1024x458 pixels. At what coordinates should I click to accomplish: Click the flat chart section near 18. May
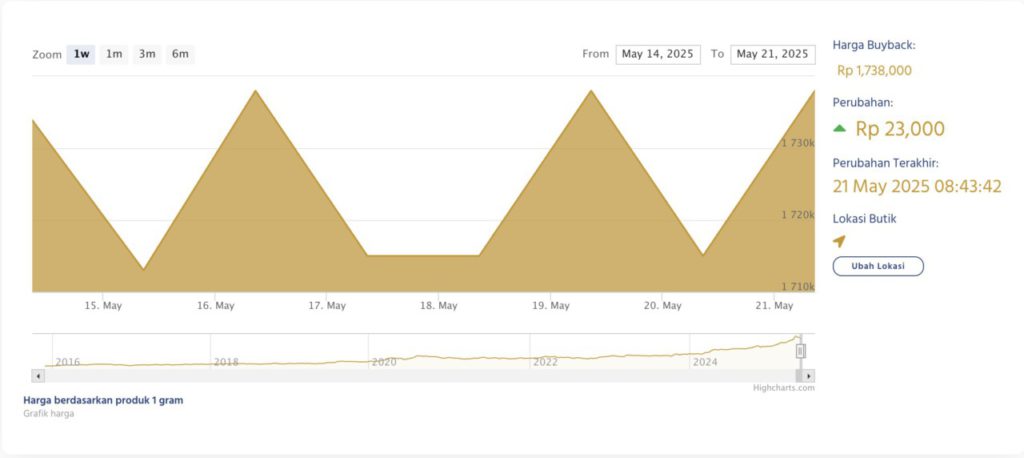click(424, 256)
